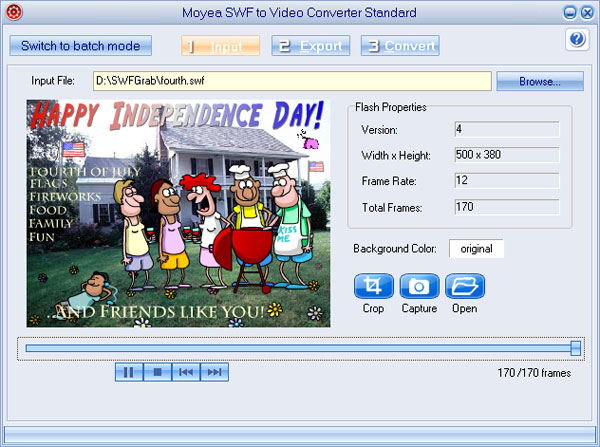Click the Flash Properties group title
600x447 pixels.
pyautogui.click(x=391, y=107)
